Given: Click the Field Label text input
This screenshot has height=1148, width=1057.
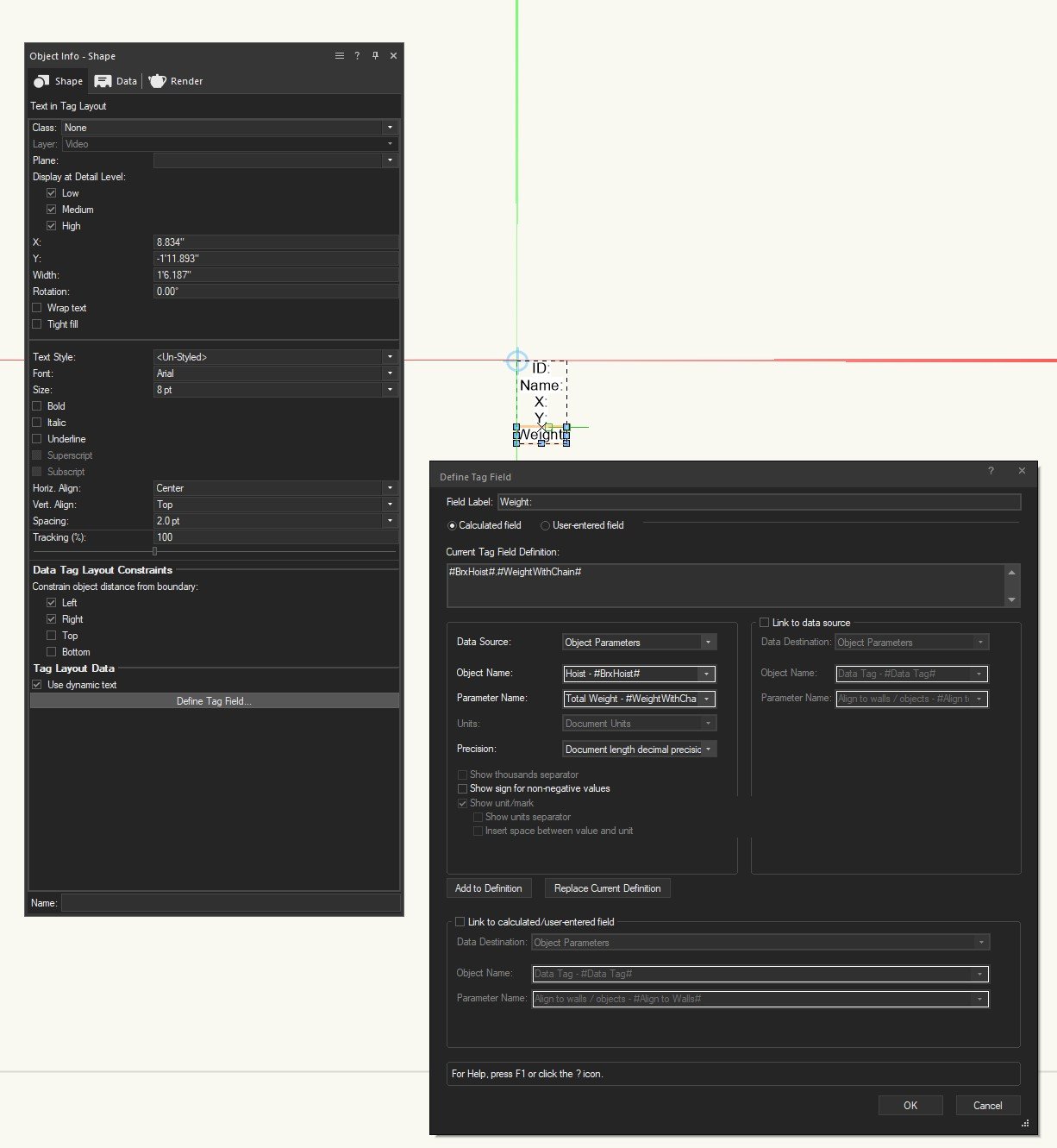Looking at the screenshot, I should [759, 502].
